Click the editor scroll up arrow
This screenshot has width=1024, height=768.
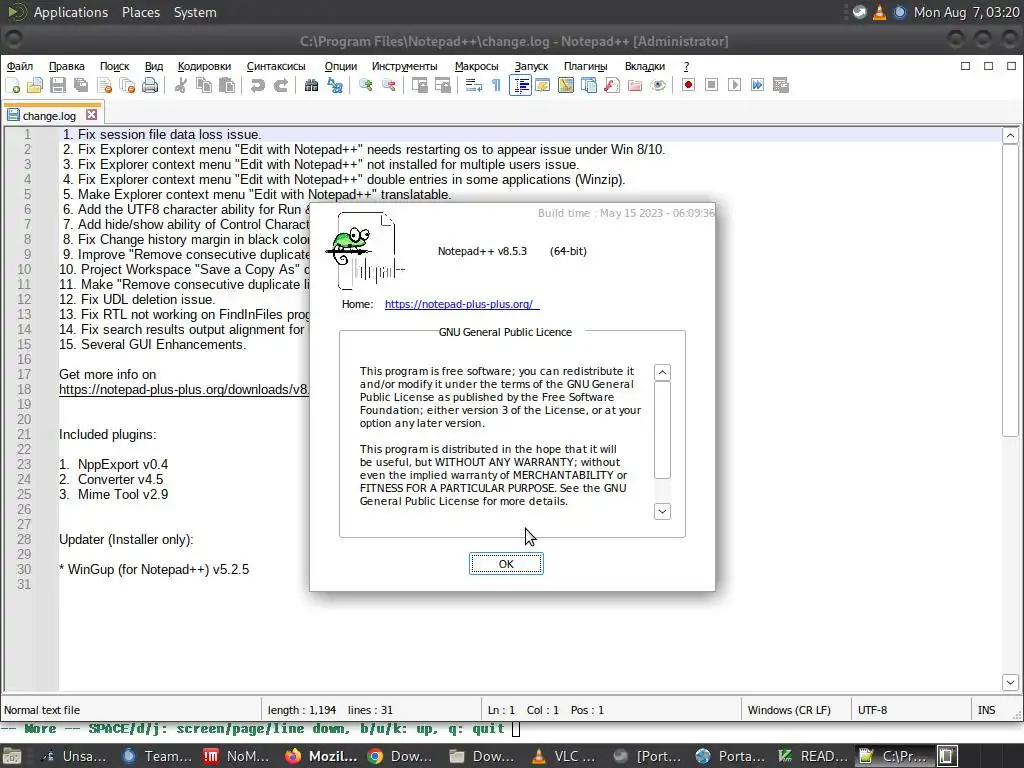click(x=1010, y=136)
